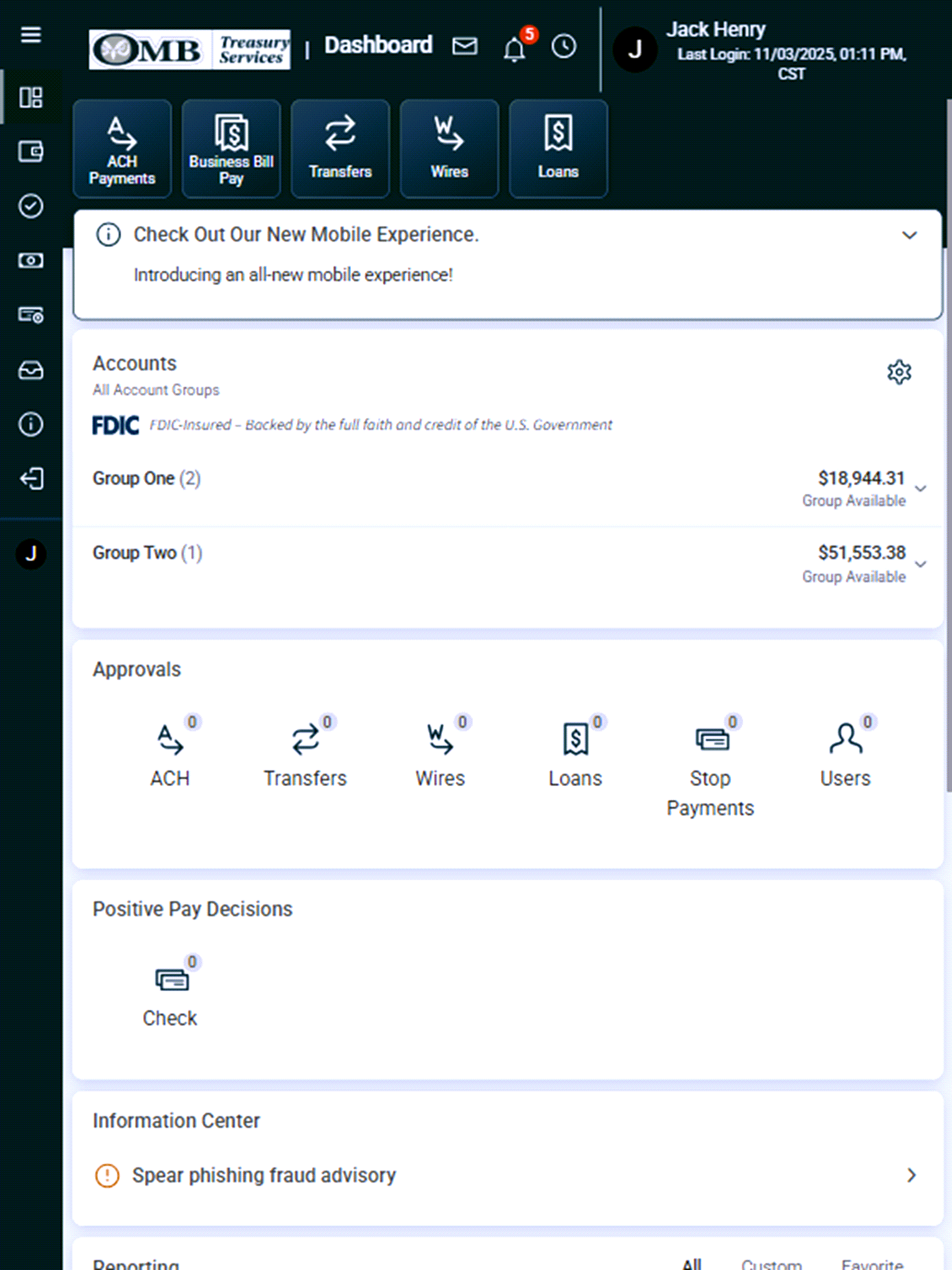Open the card settings sidebar icon
Viewport: 952px width, 1270px height.
(x=31, y=315)
